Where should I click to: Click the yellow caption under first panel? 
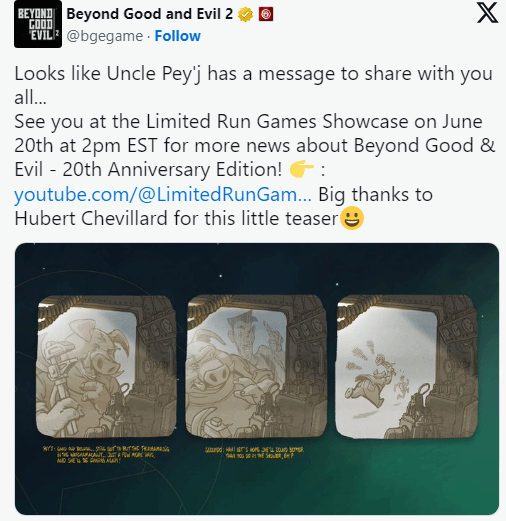[x=106, y=454]
